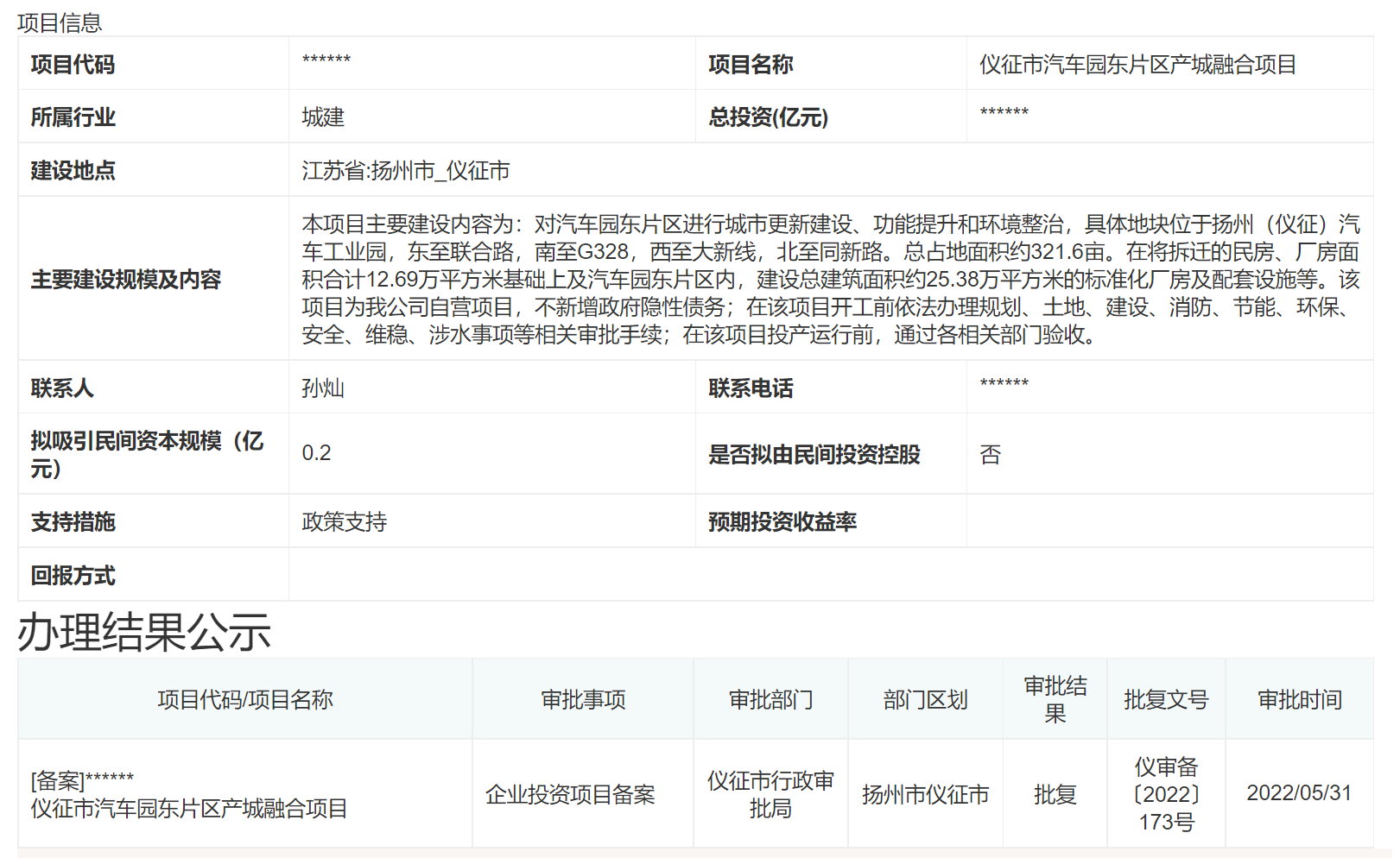Select the 项目名称 label cell
The width and height of the screenshot is (1400, 858).
point(751,65)
